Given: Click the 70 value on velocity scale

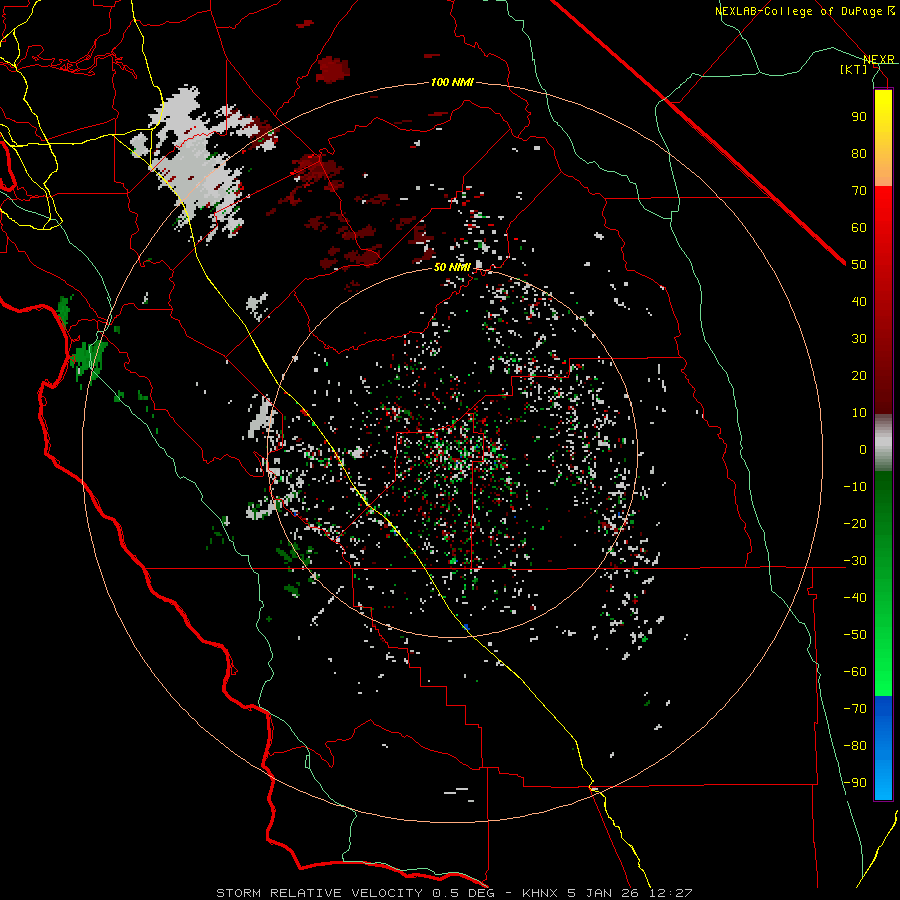Looking at the screenshot, I should (x=859, y=191).
